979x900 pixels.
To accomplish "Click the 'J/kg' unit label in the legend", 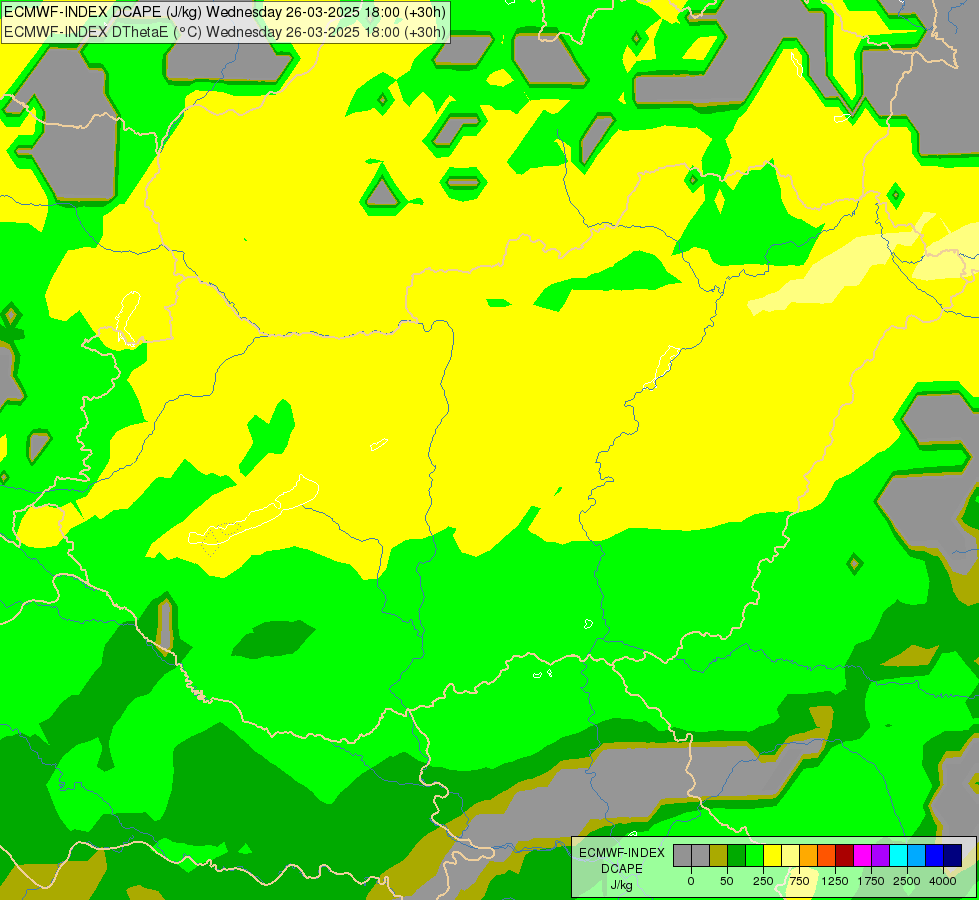I will click(x=621, y=885).
